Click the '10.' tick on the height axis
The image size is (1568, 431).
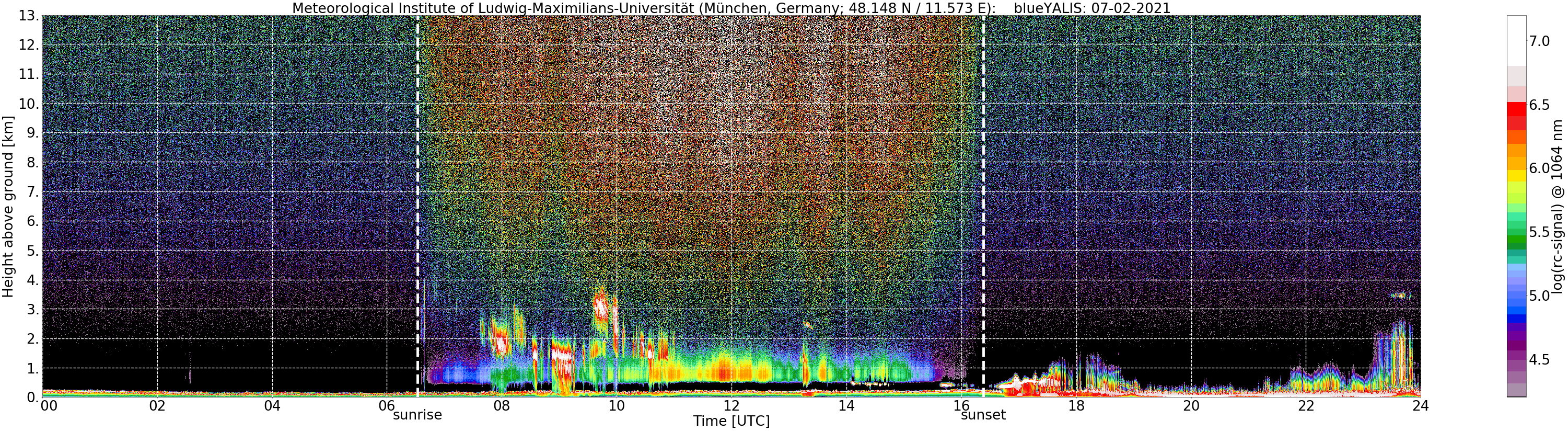[29, 104]
